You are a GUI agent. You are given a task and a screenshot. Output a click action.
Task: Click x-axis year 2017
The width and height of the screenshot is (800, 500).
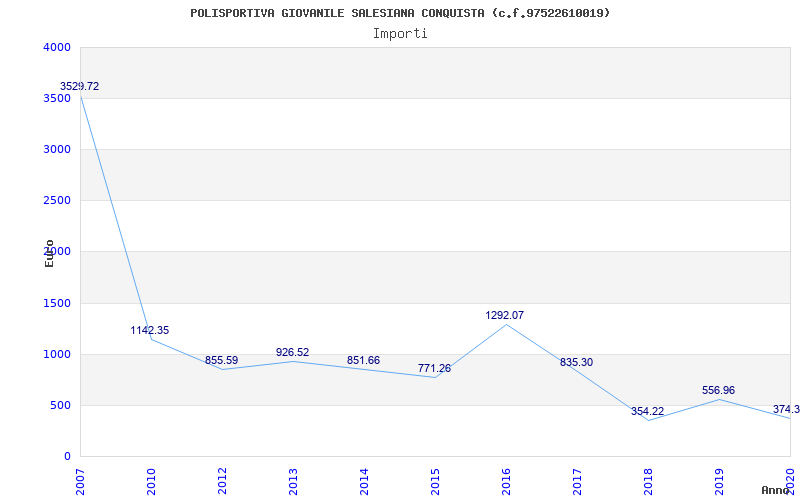pos(577,481)
